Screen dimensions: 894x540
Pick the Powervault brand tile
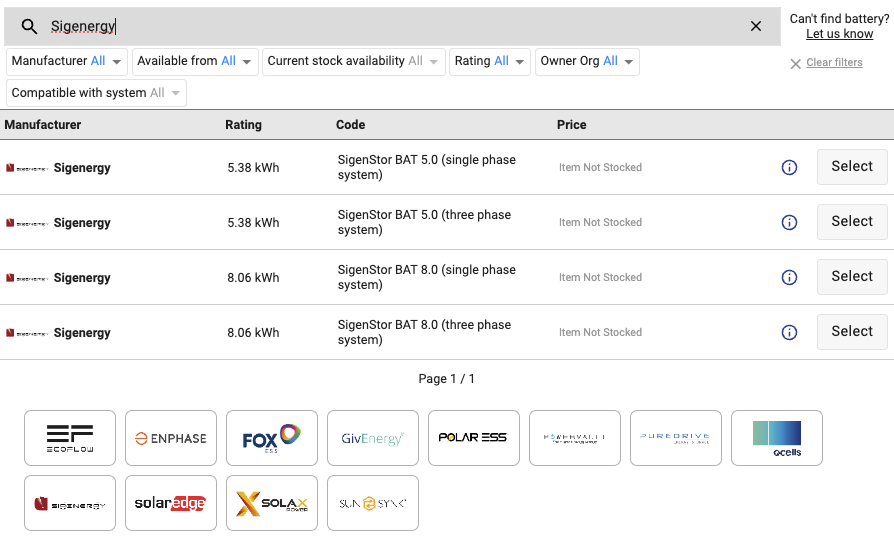point(575,438)
